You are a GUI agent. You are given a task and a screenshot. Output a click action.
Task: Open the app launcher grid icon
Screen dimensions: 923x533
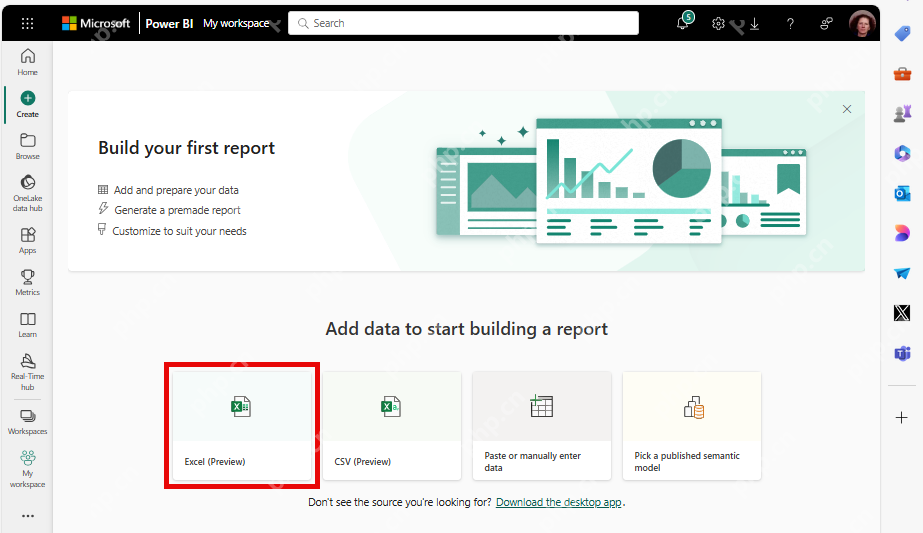click(x=27, y=24)
